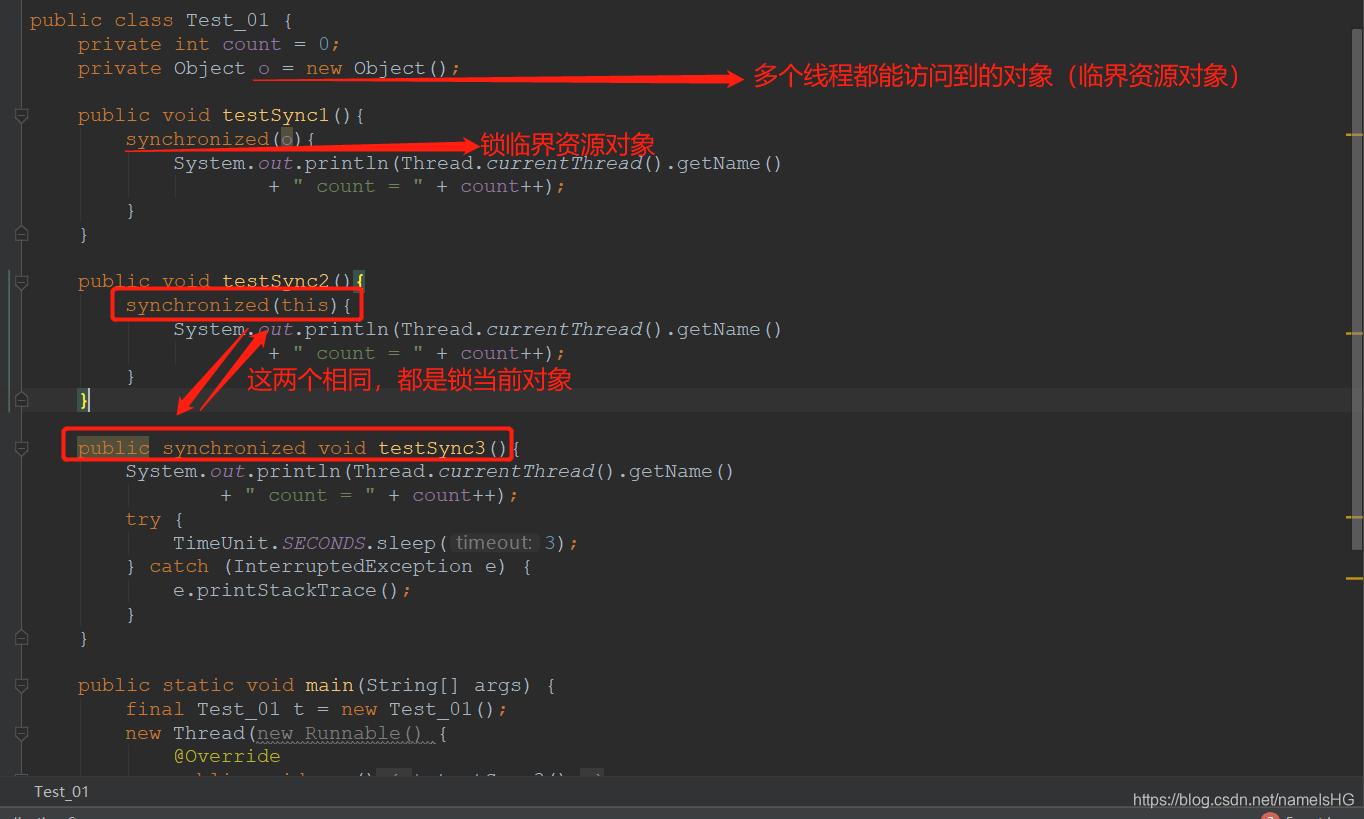Click the @Override annotation
Image resolution: width=1364 pixels, height=819 pixels.
(x=227, y=757)
